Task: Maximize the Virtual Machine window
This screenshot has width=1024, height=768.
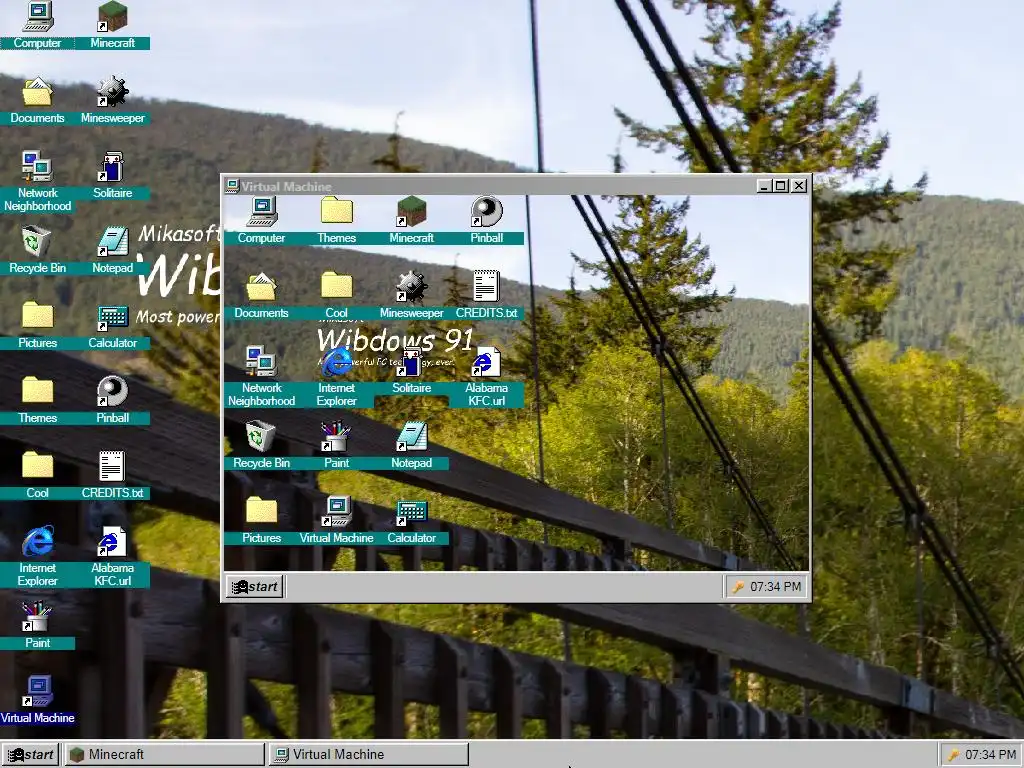Action: (780, 186)
